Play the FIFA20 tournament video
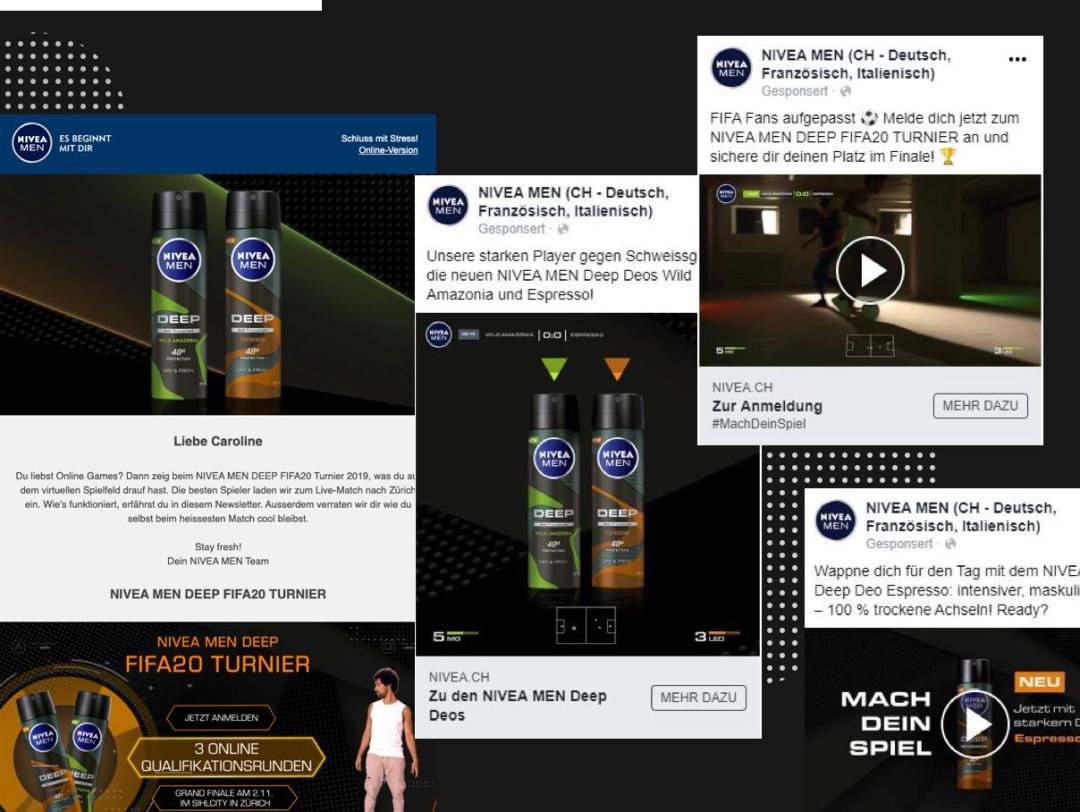Image resolution: width=1080 pixels, height=812 pixels. tap(869, 271)
